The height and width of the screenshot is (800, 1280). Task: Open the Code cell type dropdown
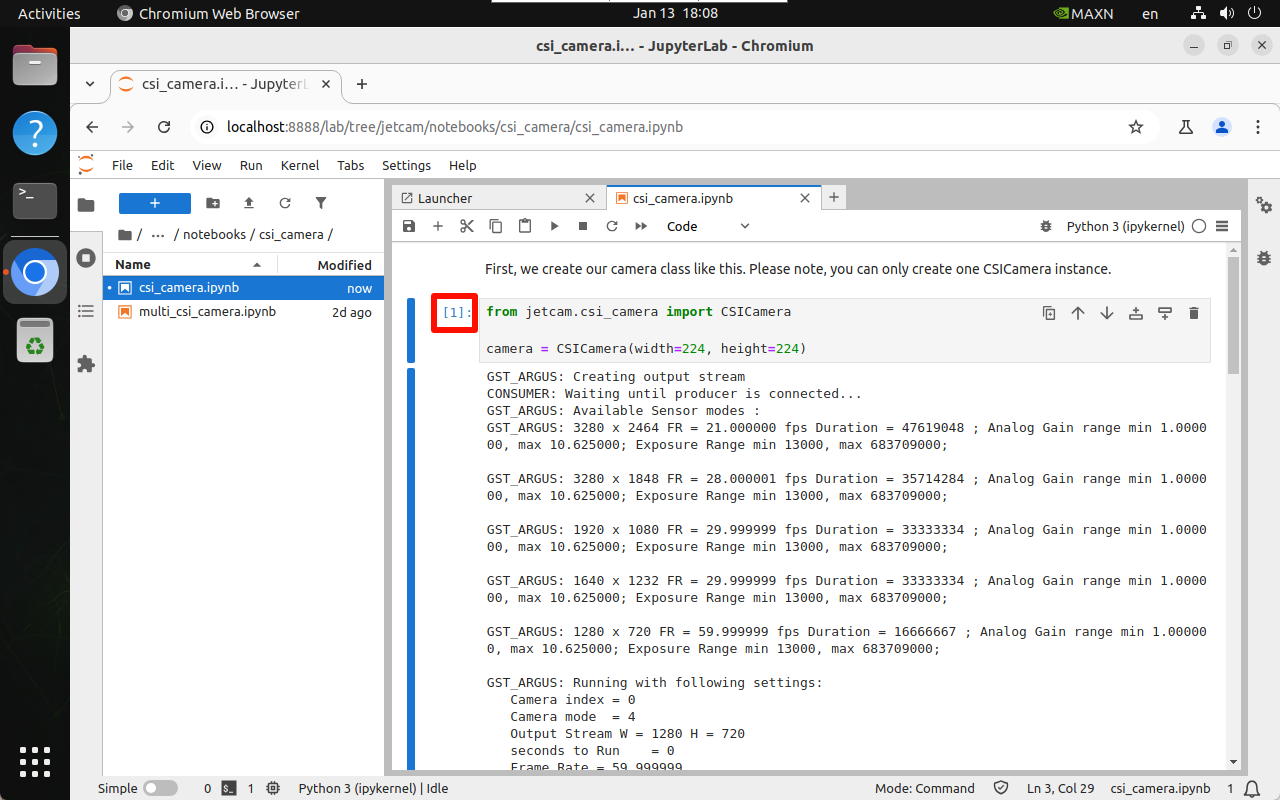[708, 227]
